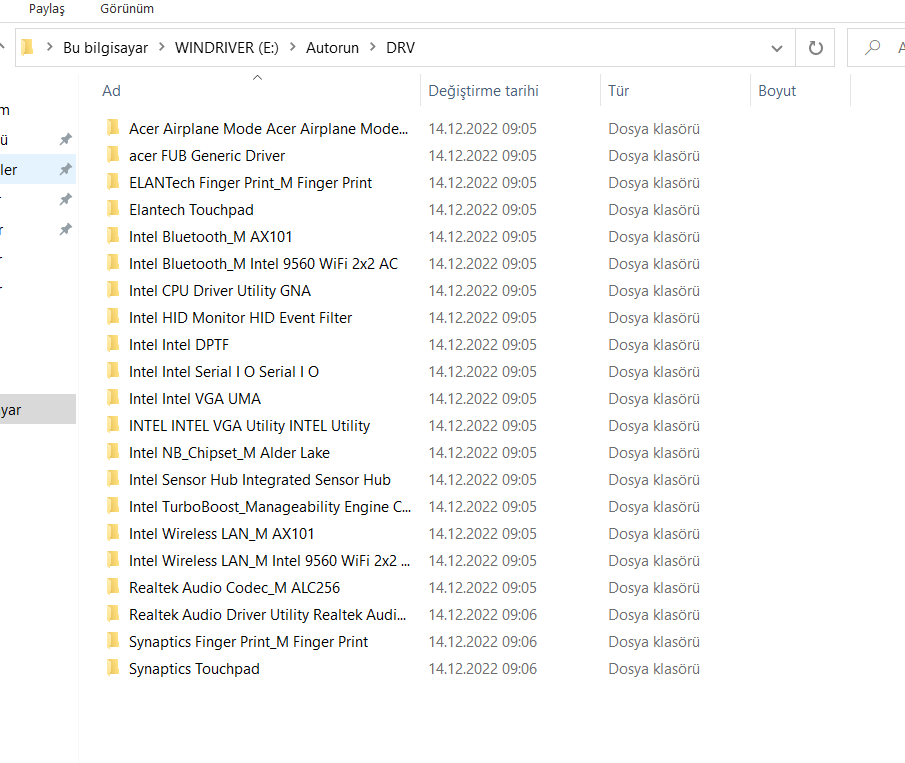Expand the chevron after Autorun
905x763 pixels.
tap(373, 47)
